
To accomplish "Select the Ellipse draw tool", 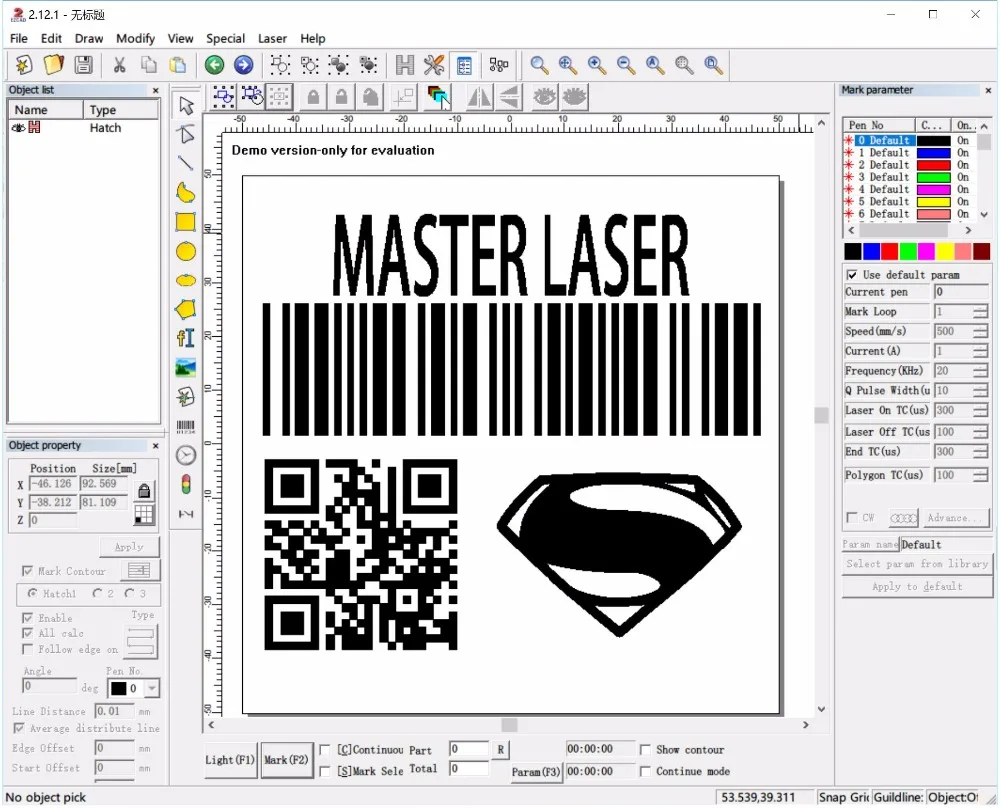I will 186,281.
